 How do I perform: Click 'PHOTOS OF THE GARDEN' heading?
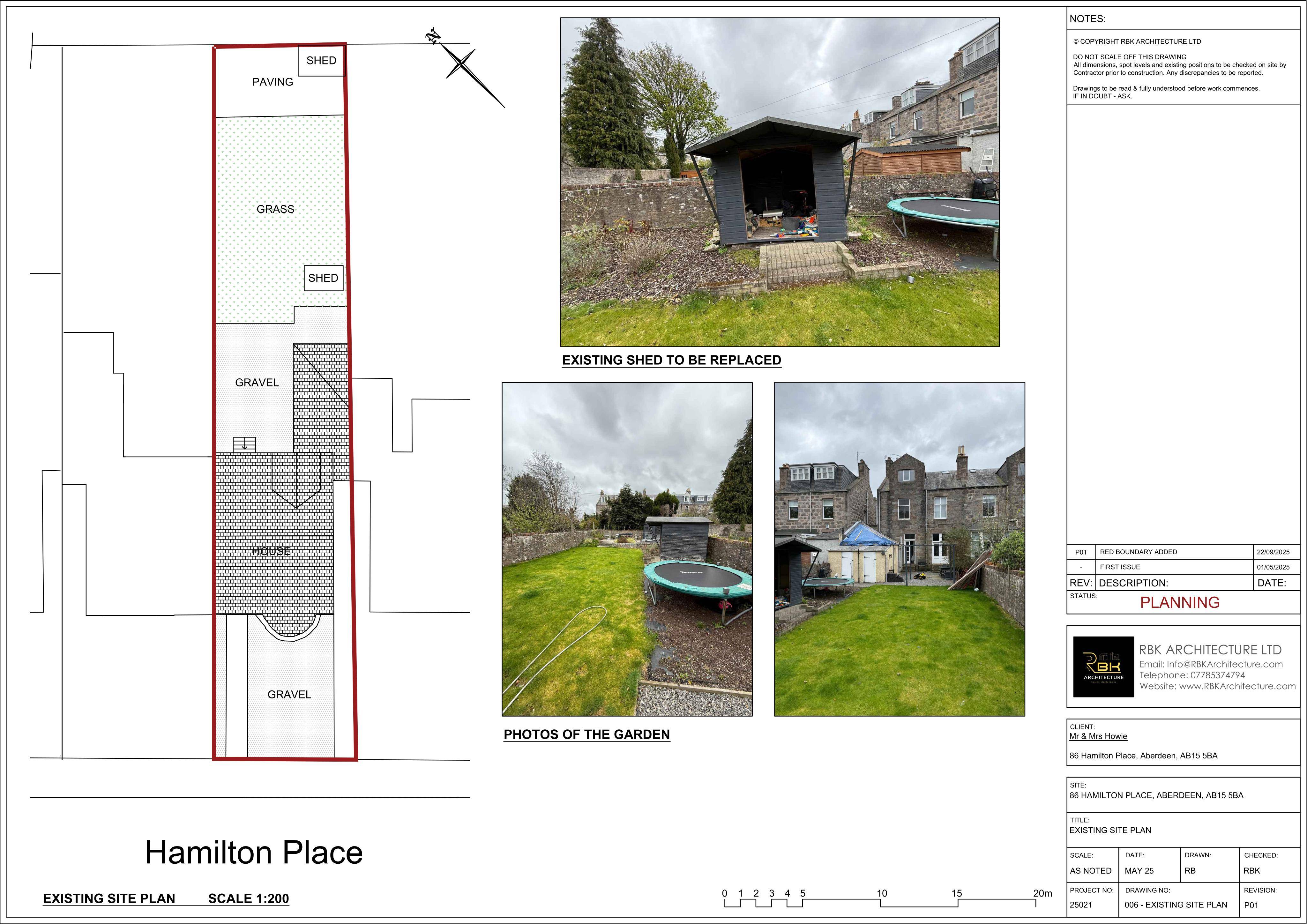click(587, 734)
